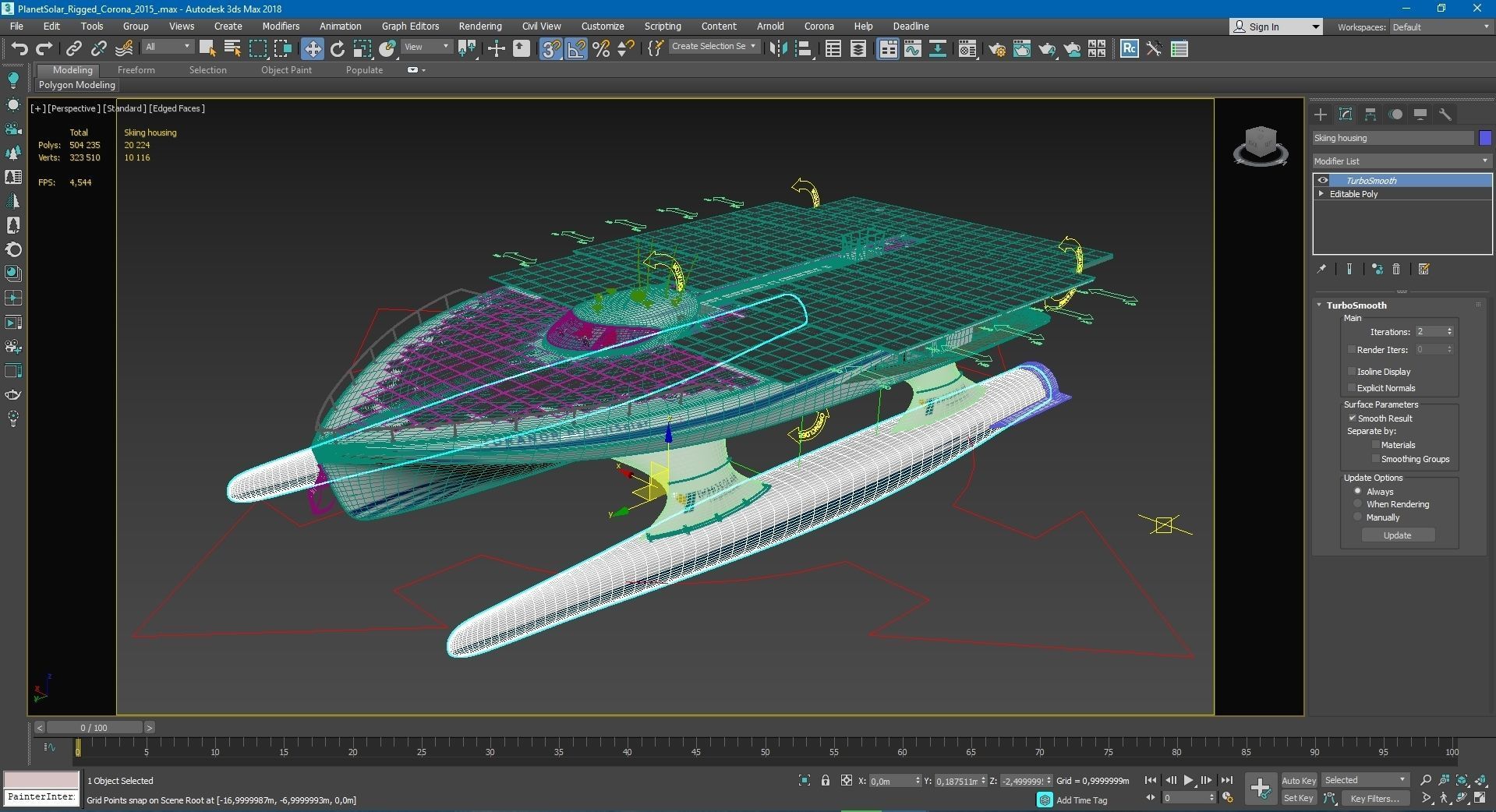1496x812 pixels.
Task: Switch to the Object Paint ribbon tab
Action: point(286,69)
